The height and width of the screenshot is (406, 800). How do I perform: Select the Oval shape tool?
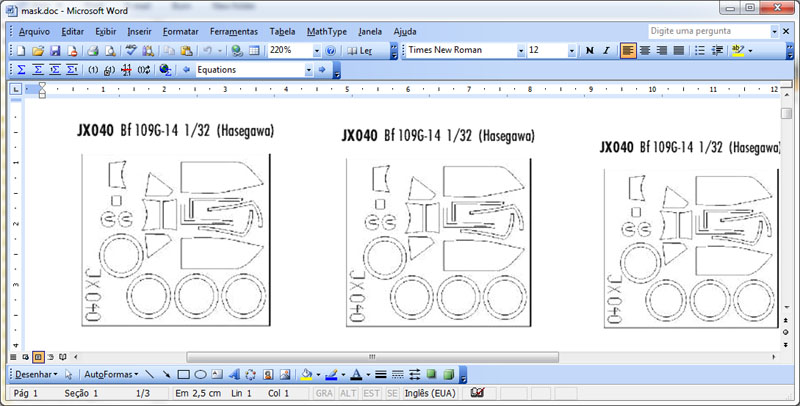point(201,374)
